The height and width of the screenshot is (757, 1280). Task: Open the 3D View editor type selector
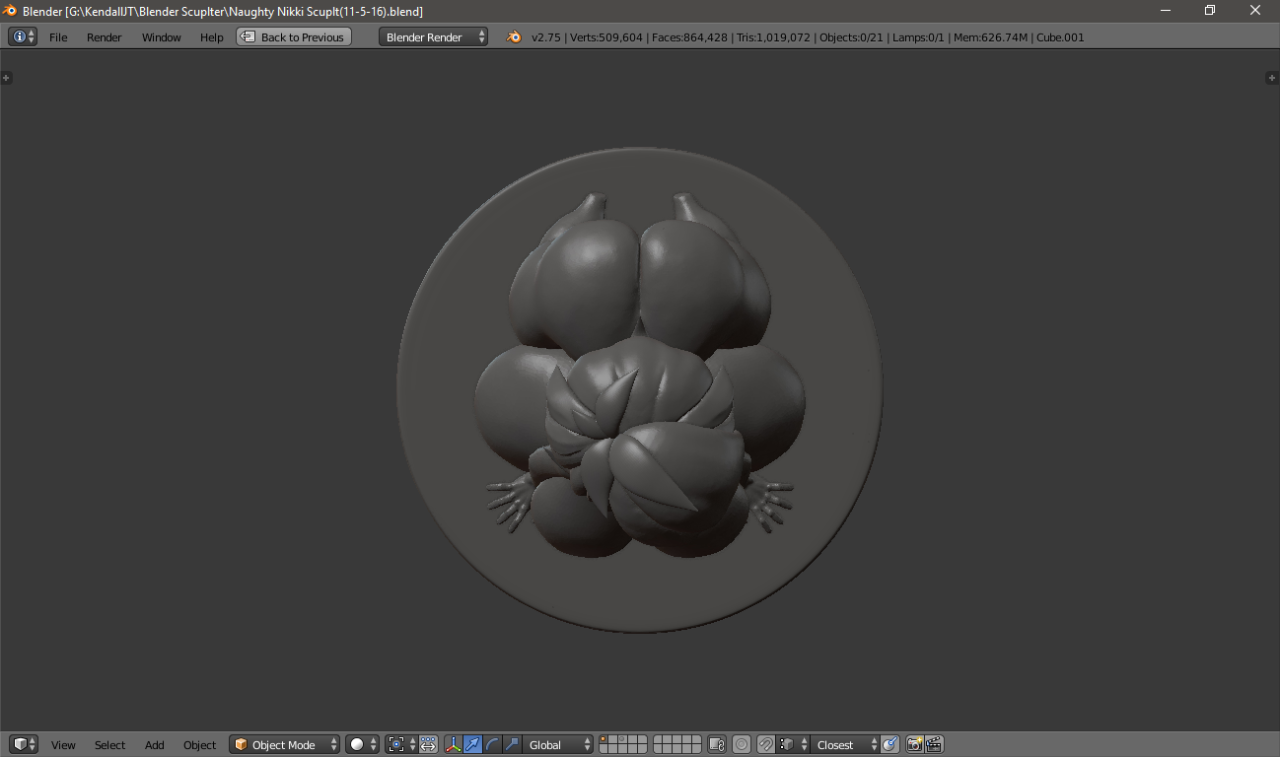click(x=23, y=745)
